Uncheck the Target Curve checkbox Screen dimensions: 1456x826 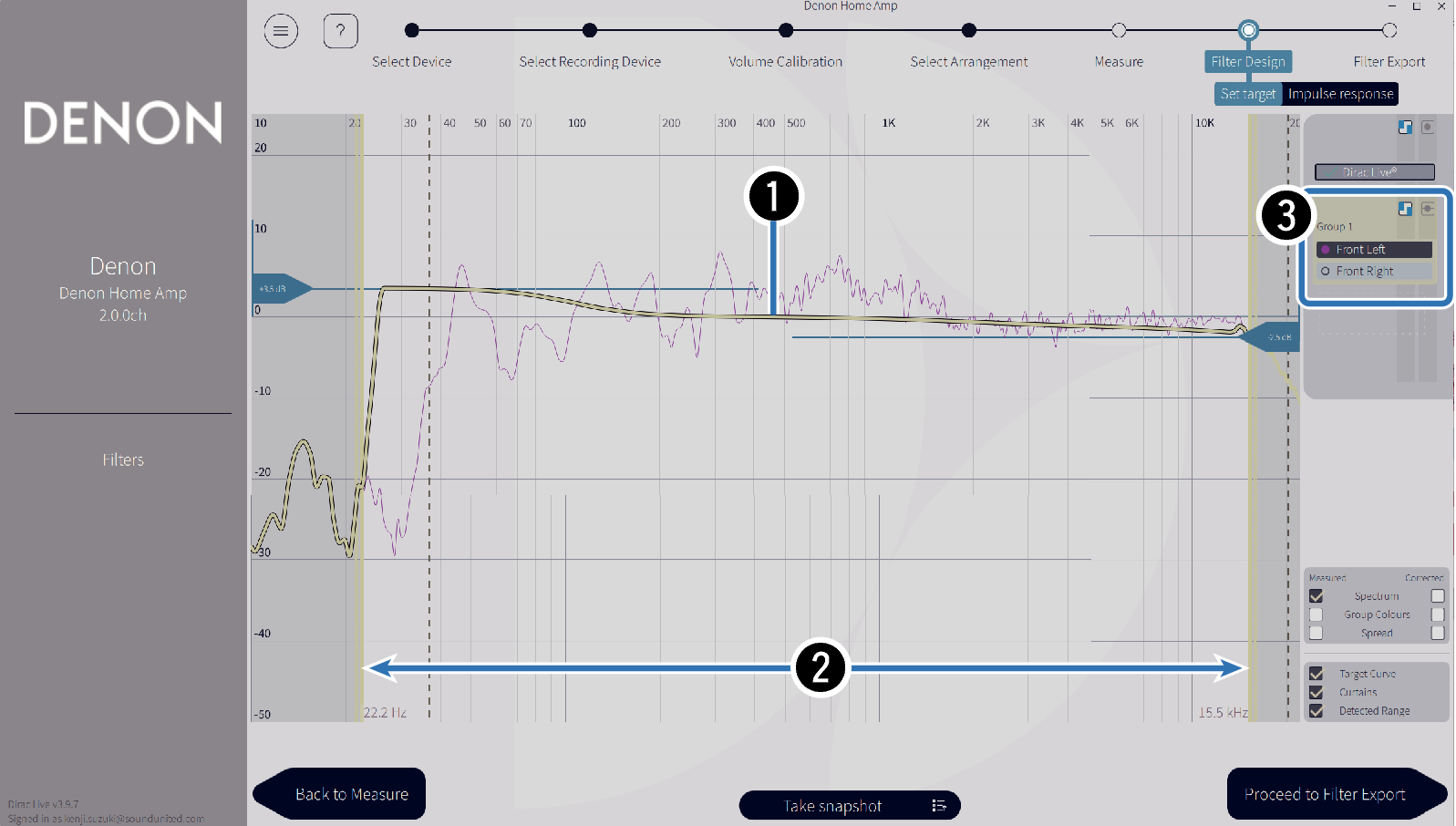pos(1316,674)
